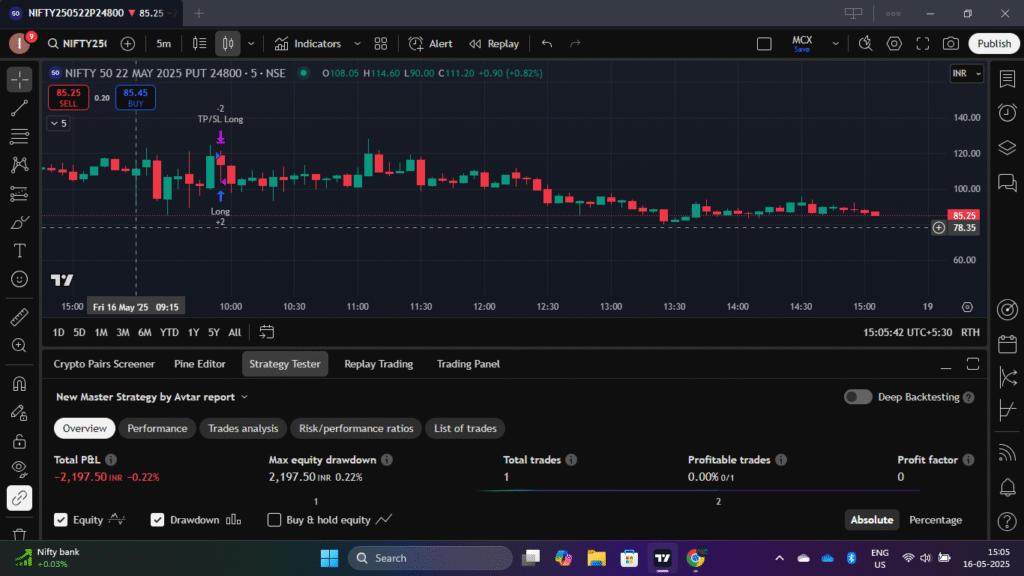Set chart range to YTD

(169, 332)
